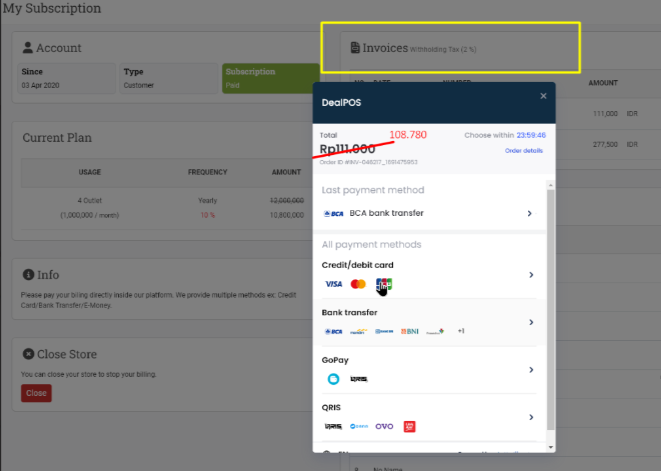This screenshot has height=471, width=661.
Task: Expand QRIS payment chevron
Action: tap(531, 417)
